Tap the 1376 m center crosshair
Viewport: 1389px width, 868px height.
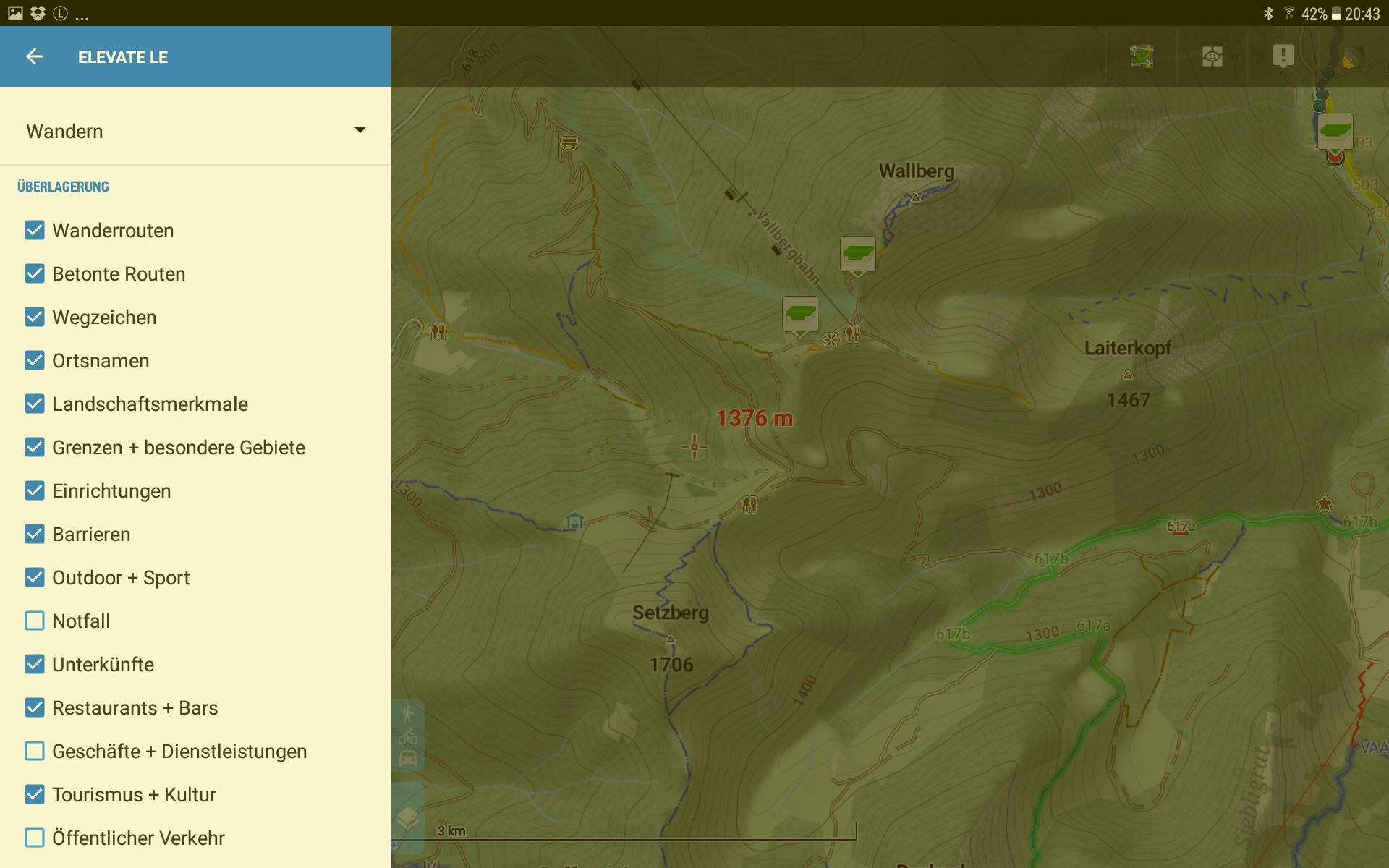click(x=694, y=447)
